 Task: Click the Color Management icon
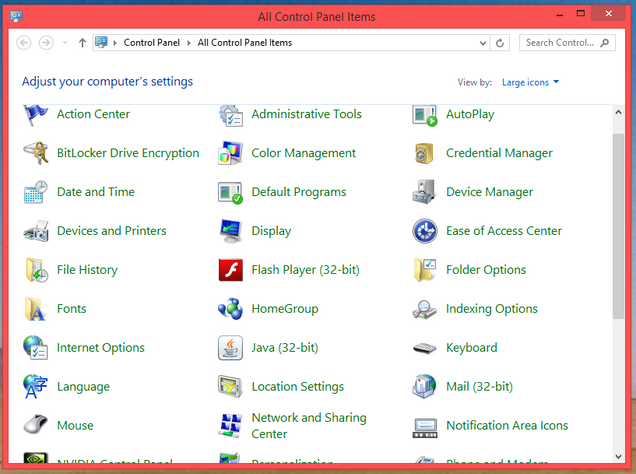click(231, 153)
